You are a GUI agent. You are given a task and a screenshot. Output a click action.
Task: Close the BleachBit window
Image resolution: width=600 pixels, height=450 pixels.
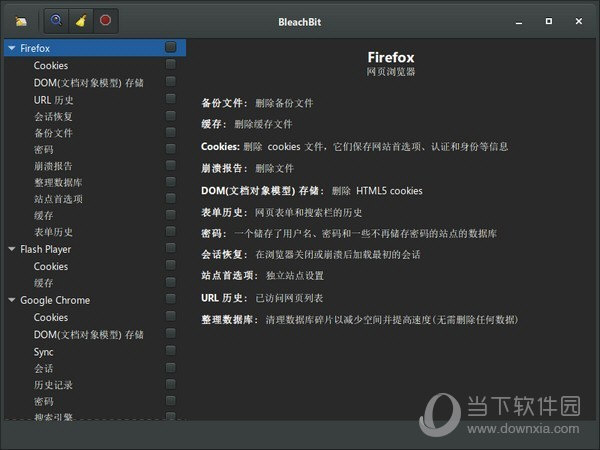pos(579,21)
